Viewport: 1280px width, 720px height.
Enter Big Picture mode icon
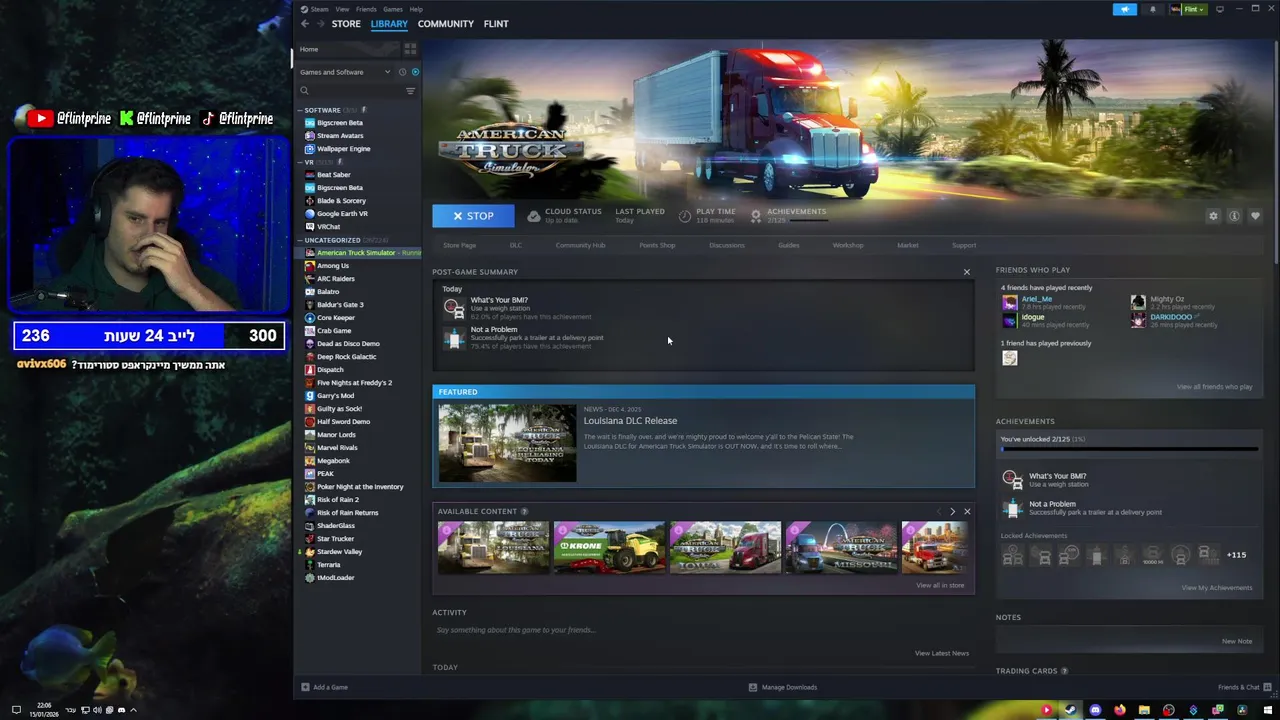(x=1219, y=9)
